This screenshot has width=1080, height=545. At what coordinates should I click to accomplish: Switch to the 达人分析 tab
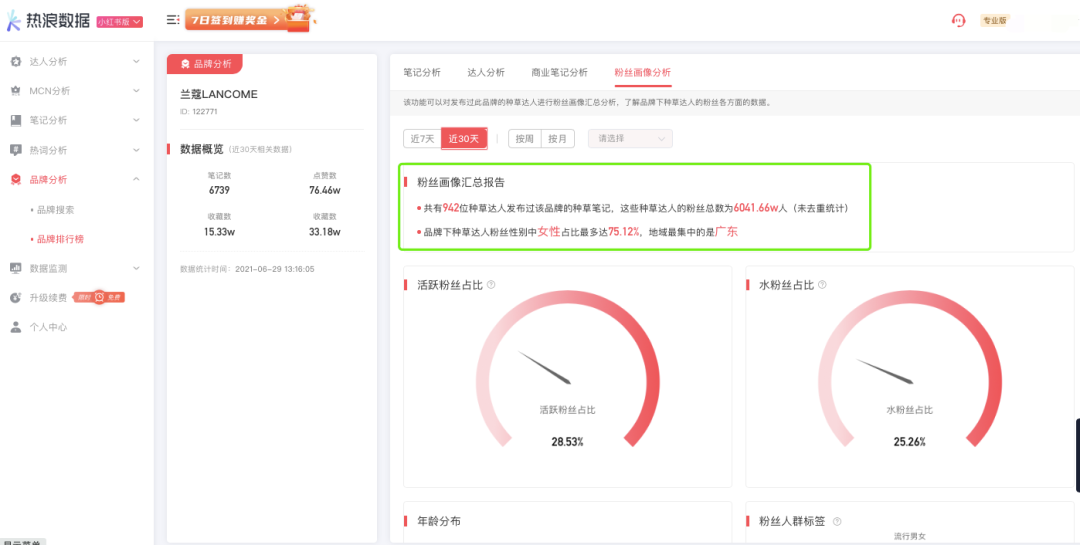486,72
